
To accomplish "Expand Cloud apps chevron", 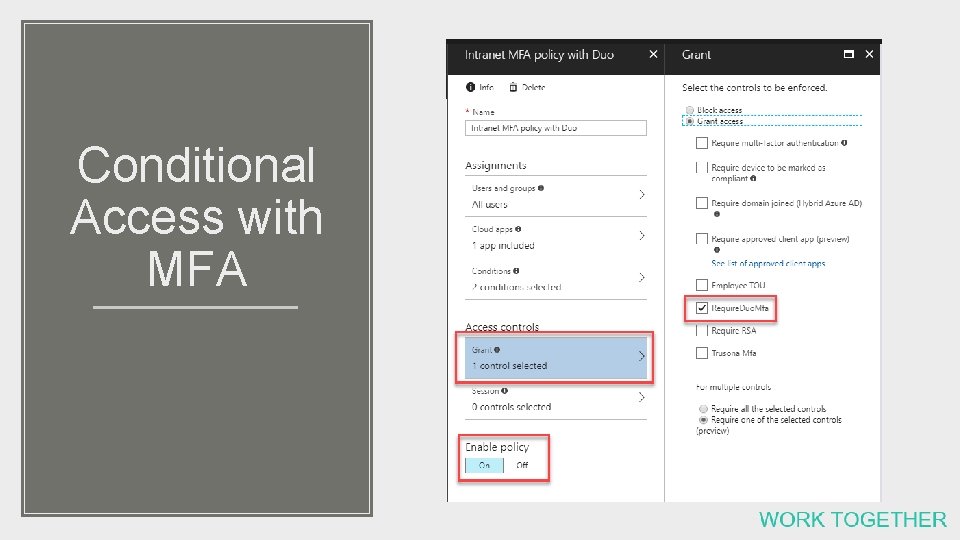I will (642, 236).
